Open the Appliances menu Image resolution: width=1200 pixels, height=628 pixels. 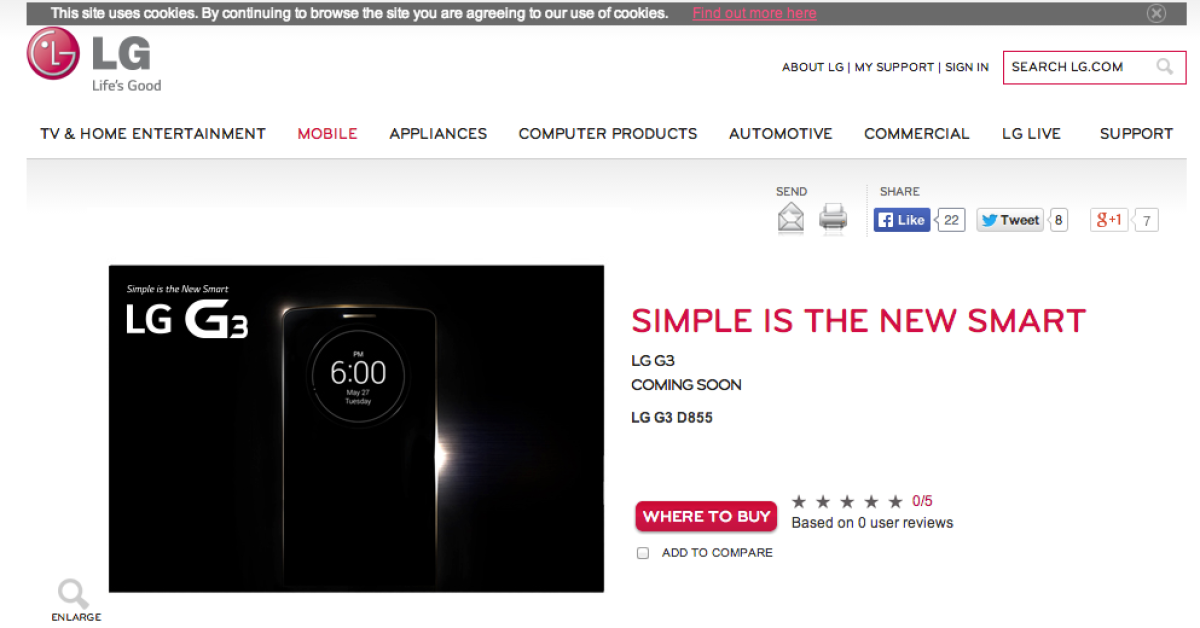tap(438, 133)
